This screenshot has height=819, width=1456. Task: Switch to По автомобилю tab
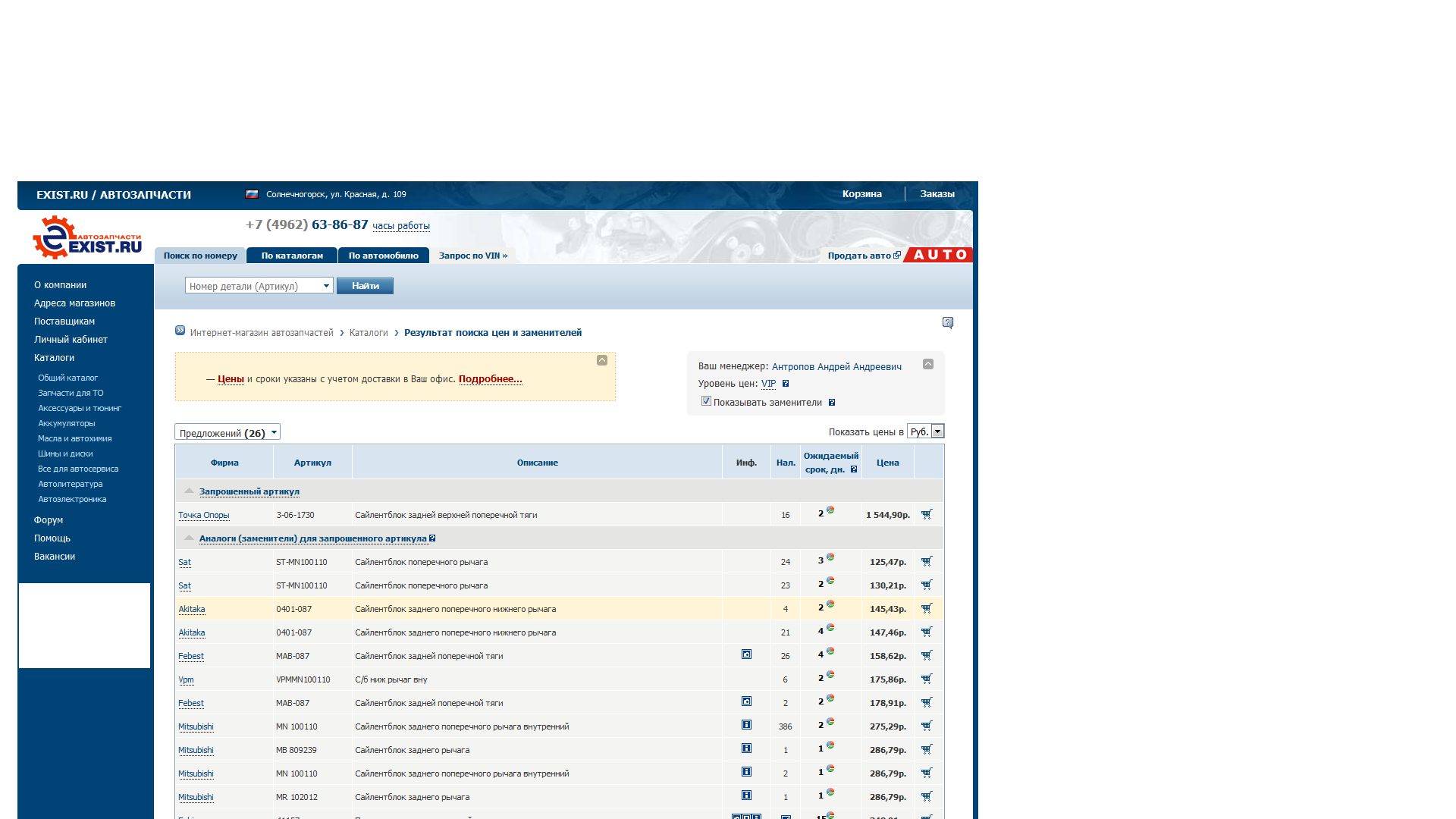click(x=384, y=256)
